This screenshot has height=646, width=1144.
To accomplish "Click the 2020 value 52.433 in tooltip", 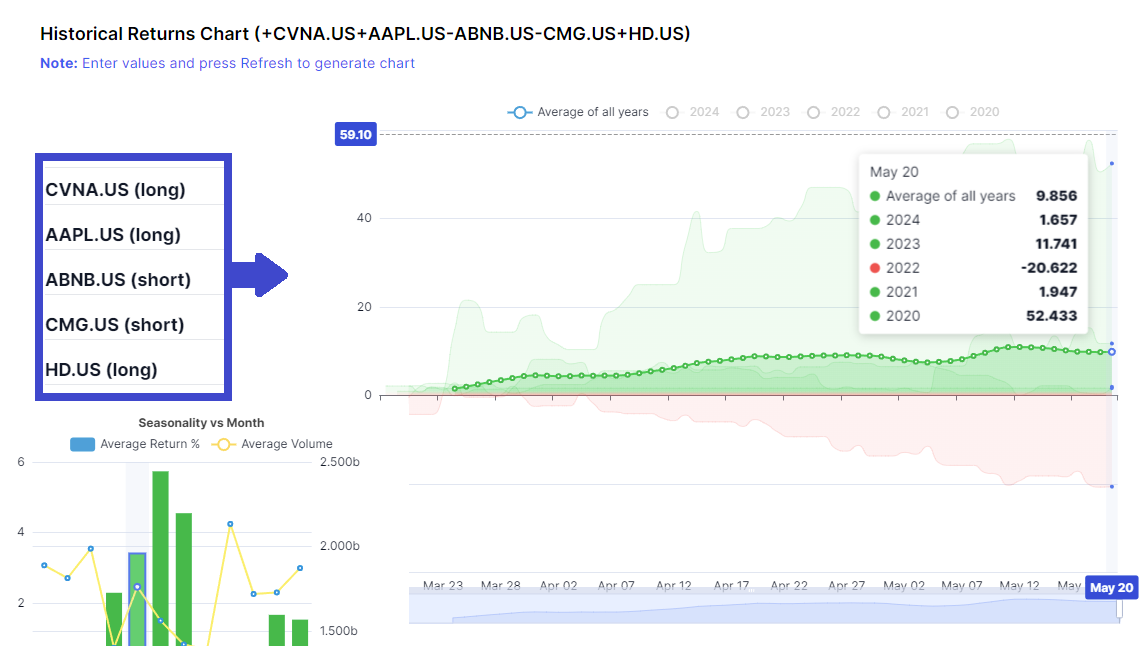I will 1051,316.
